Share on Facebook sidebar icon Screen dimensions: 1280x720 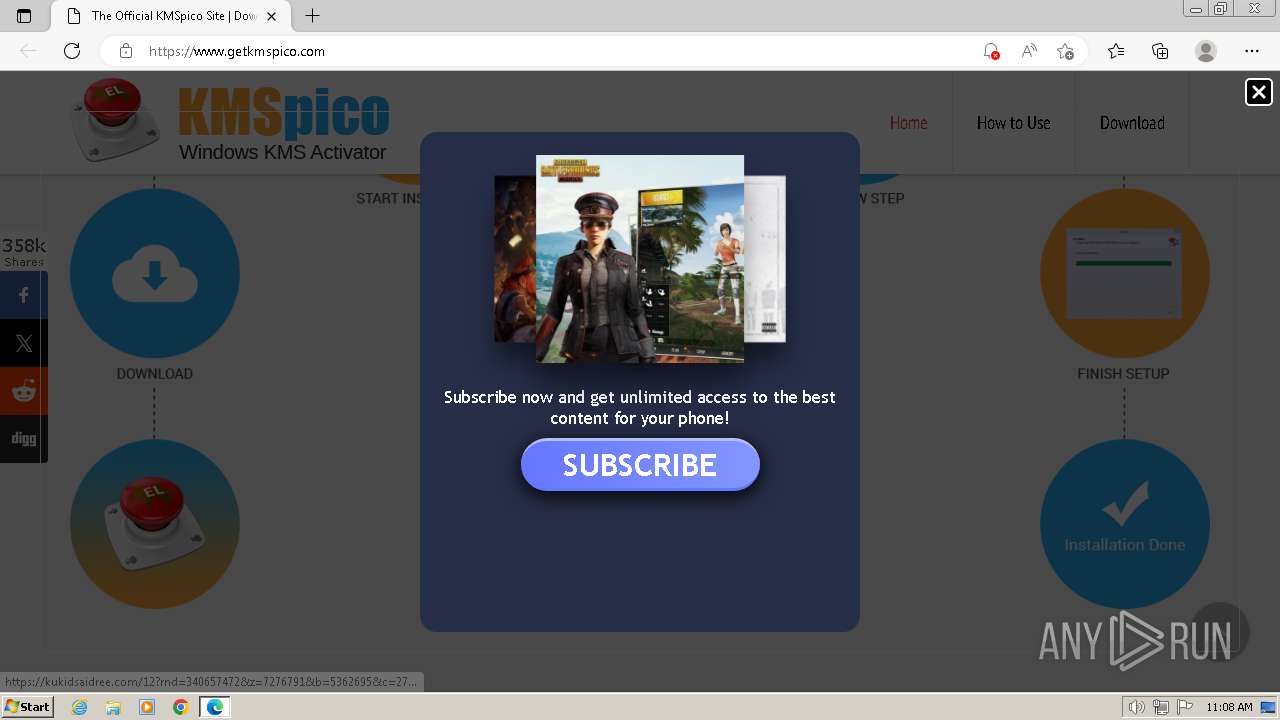[x=24, y=295]
